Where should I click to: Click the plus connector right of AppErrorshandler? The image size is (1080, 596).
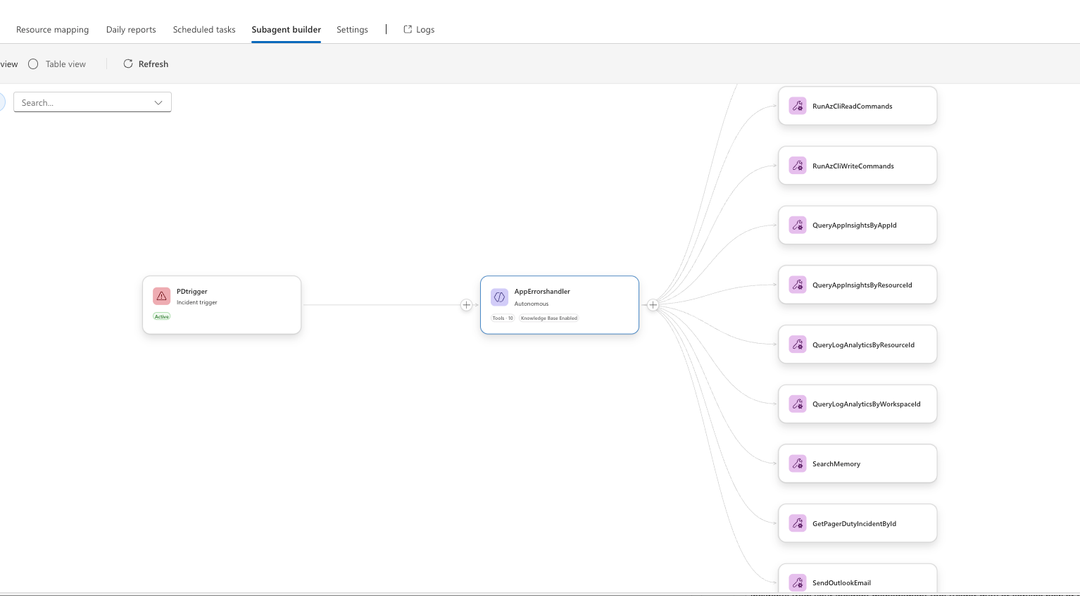click(653, 305)
